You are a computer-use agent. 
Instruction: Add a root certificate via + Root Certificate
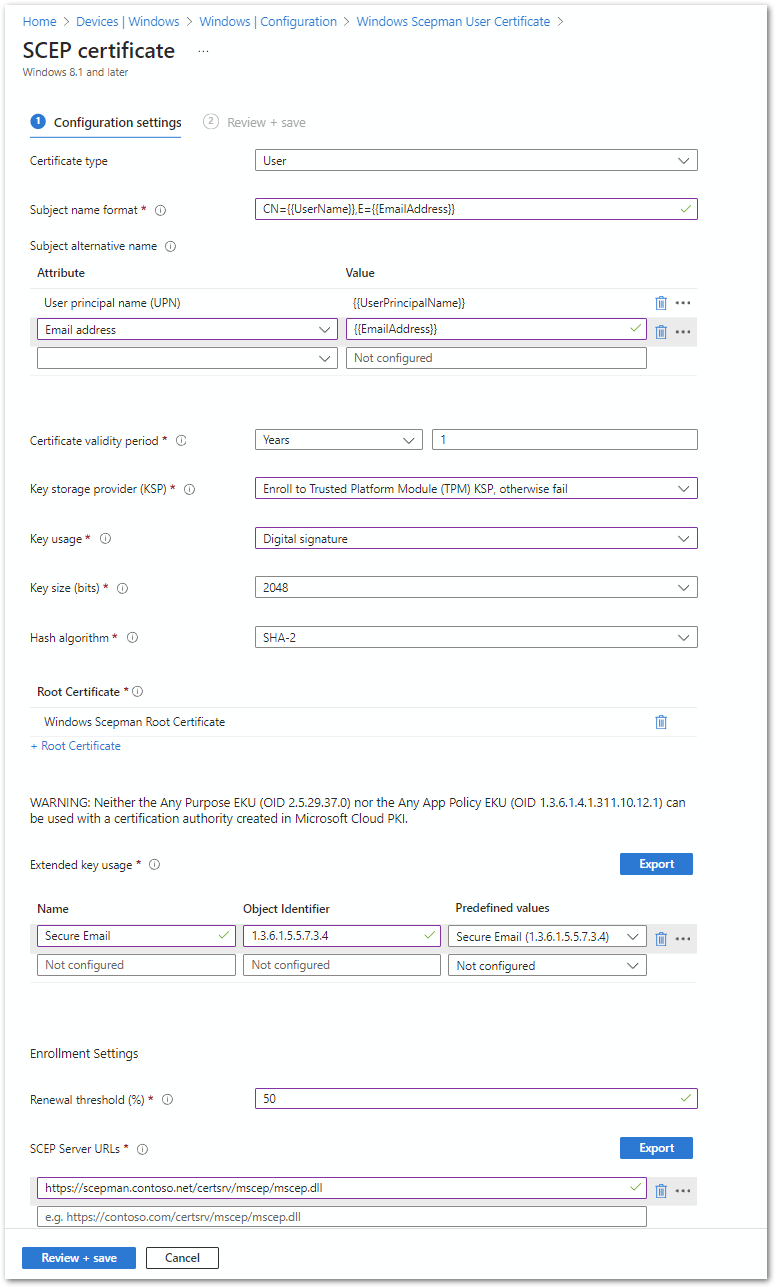point(75,746)
